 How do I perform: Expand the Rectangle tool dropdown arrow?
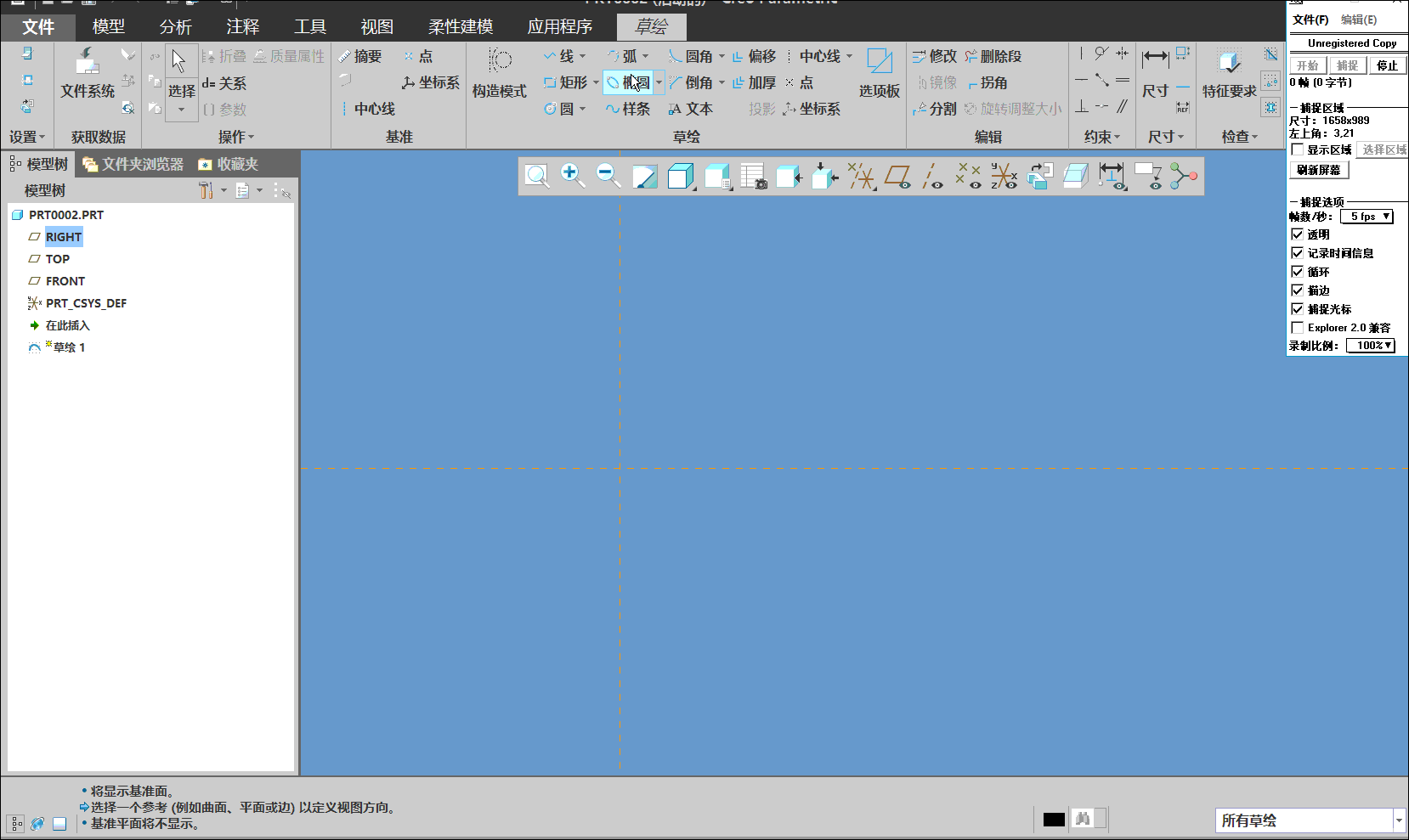click(x=596, y=82)
